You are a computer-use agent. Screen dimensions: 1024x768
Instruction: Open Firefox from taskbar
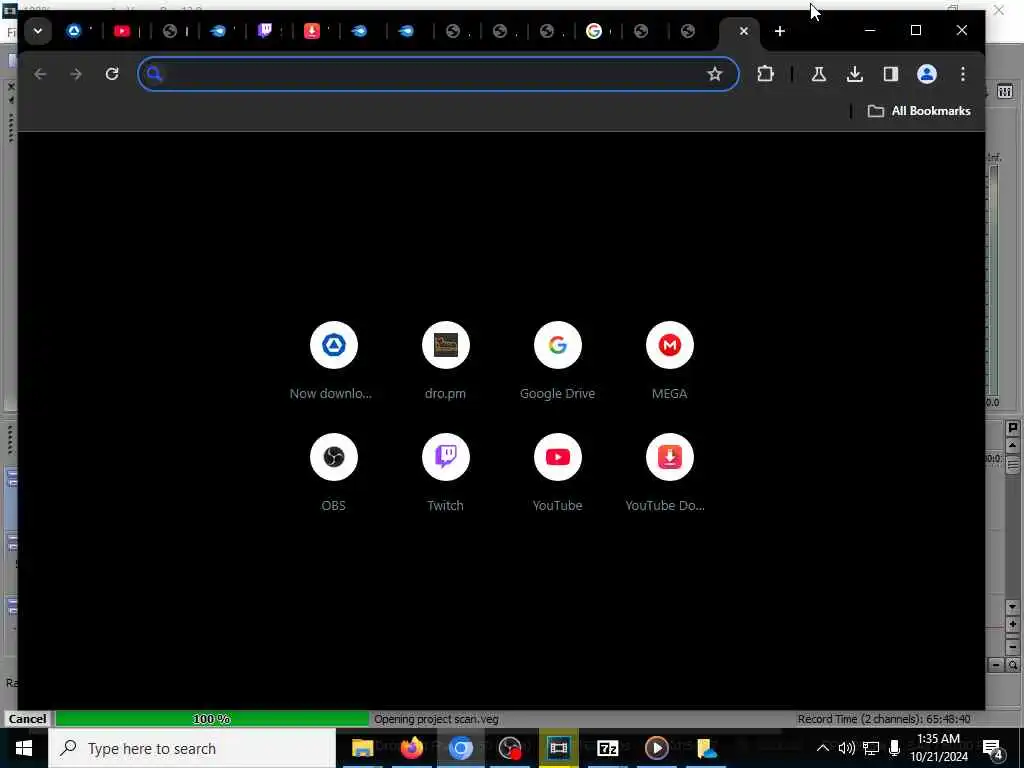(x=411, y=748)
